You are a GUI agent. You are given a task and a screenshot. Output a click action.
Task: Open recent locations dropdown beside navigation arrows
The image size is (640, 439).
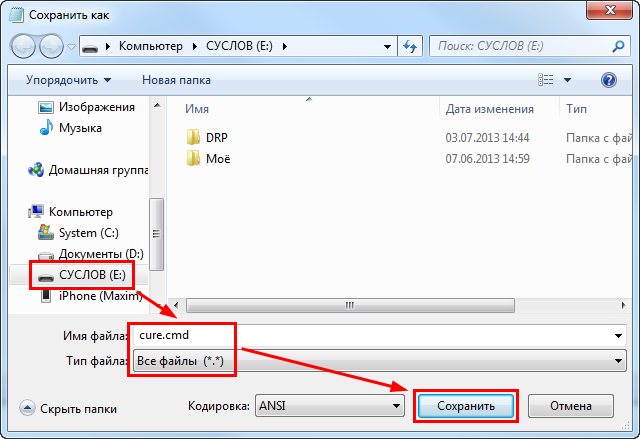[71, 47]
